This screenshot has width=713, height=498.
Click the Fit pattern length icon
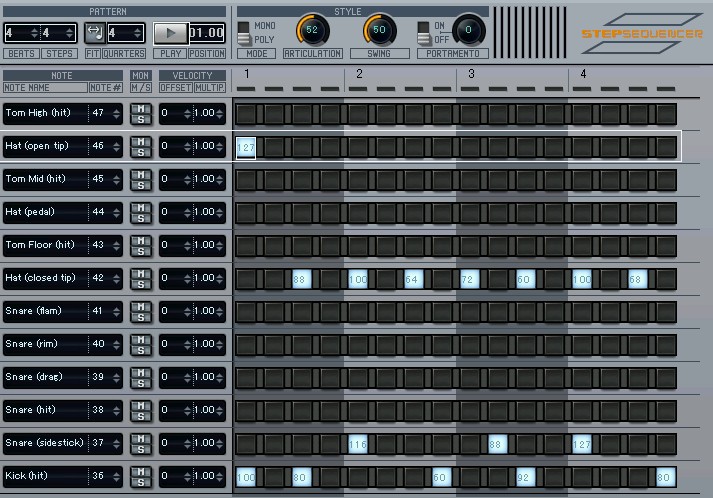[95, 33]
